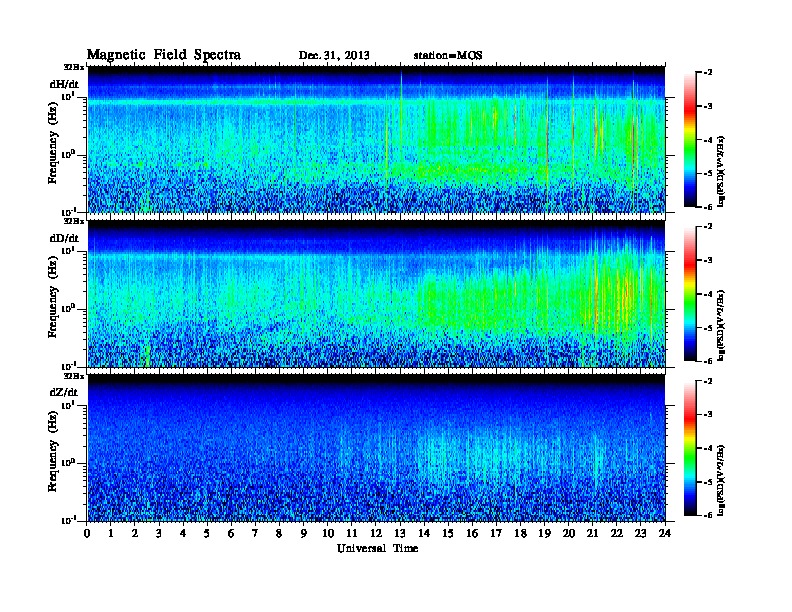
Task: Click hour 12 on time axis
Action: point(376,534)
